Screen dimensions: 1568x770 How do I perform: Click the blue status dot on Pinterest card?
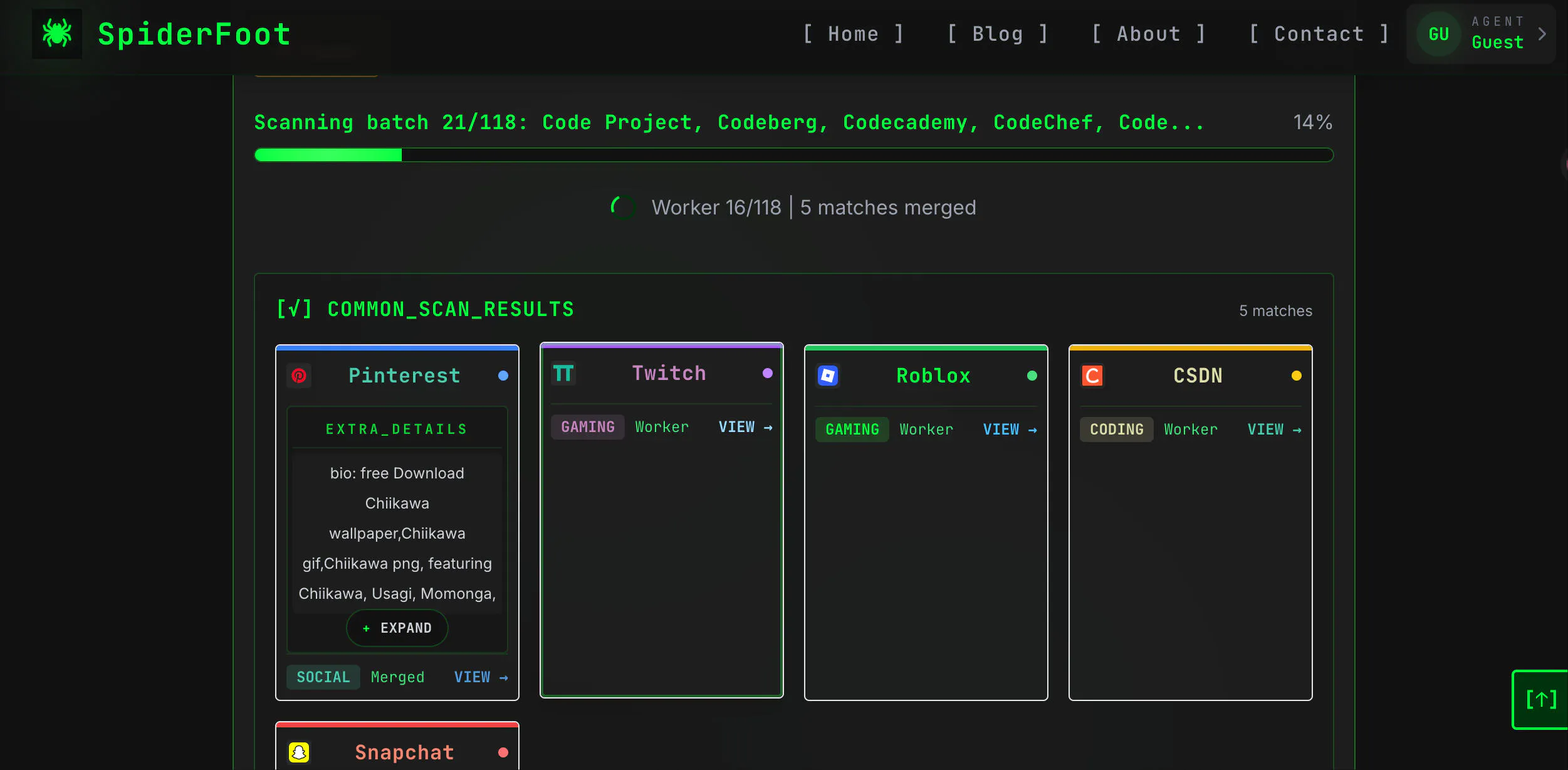[x=503, y=376]
